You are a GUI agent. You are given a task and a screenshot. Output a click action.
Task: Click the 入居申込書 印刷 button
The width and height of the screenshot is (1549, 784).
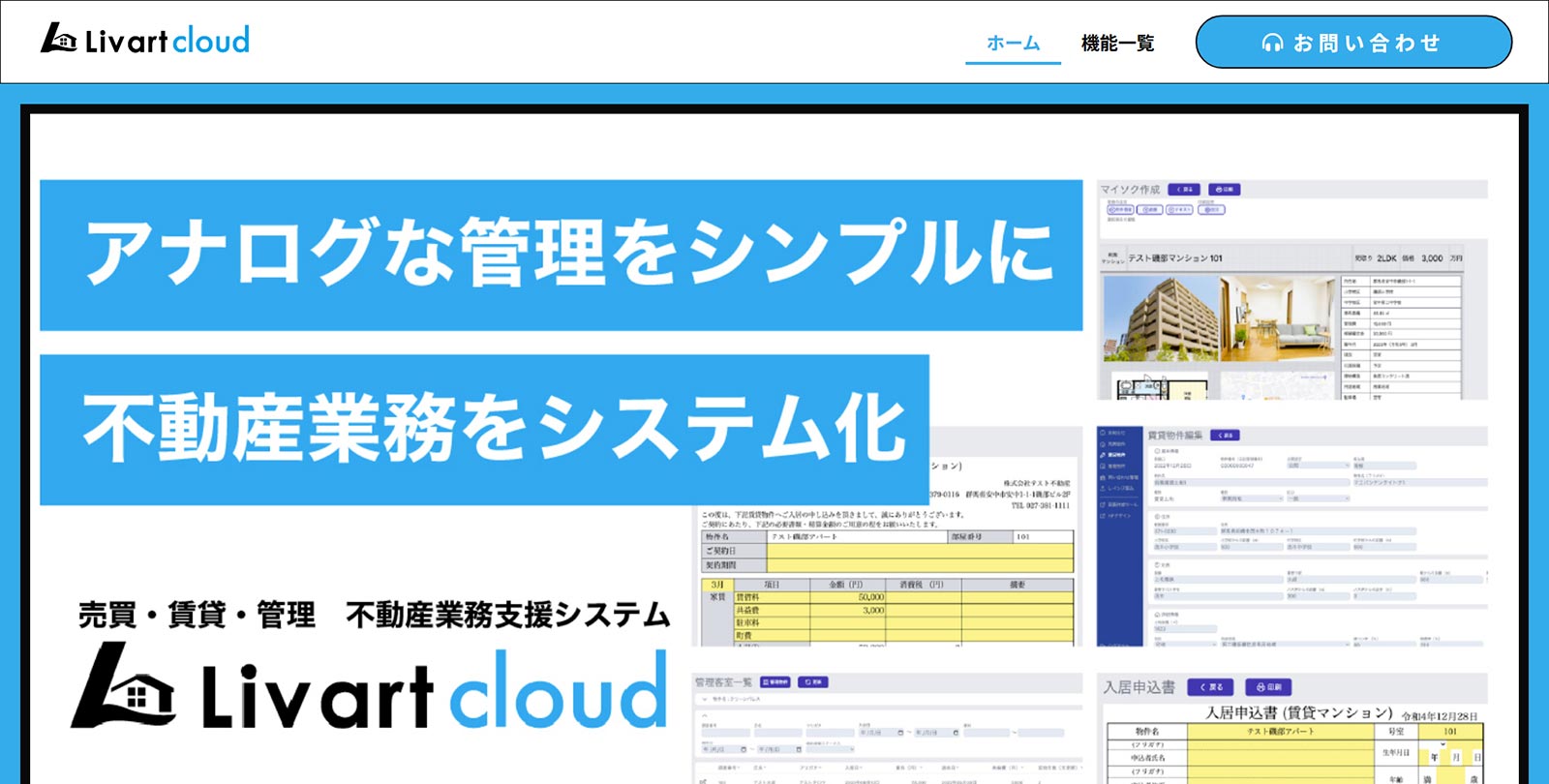1268,687
